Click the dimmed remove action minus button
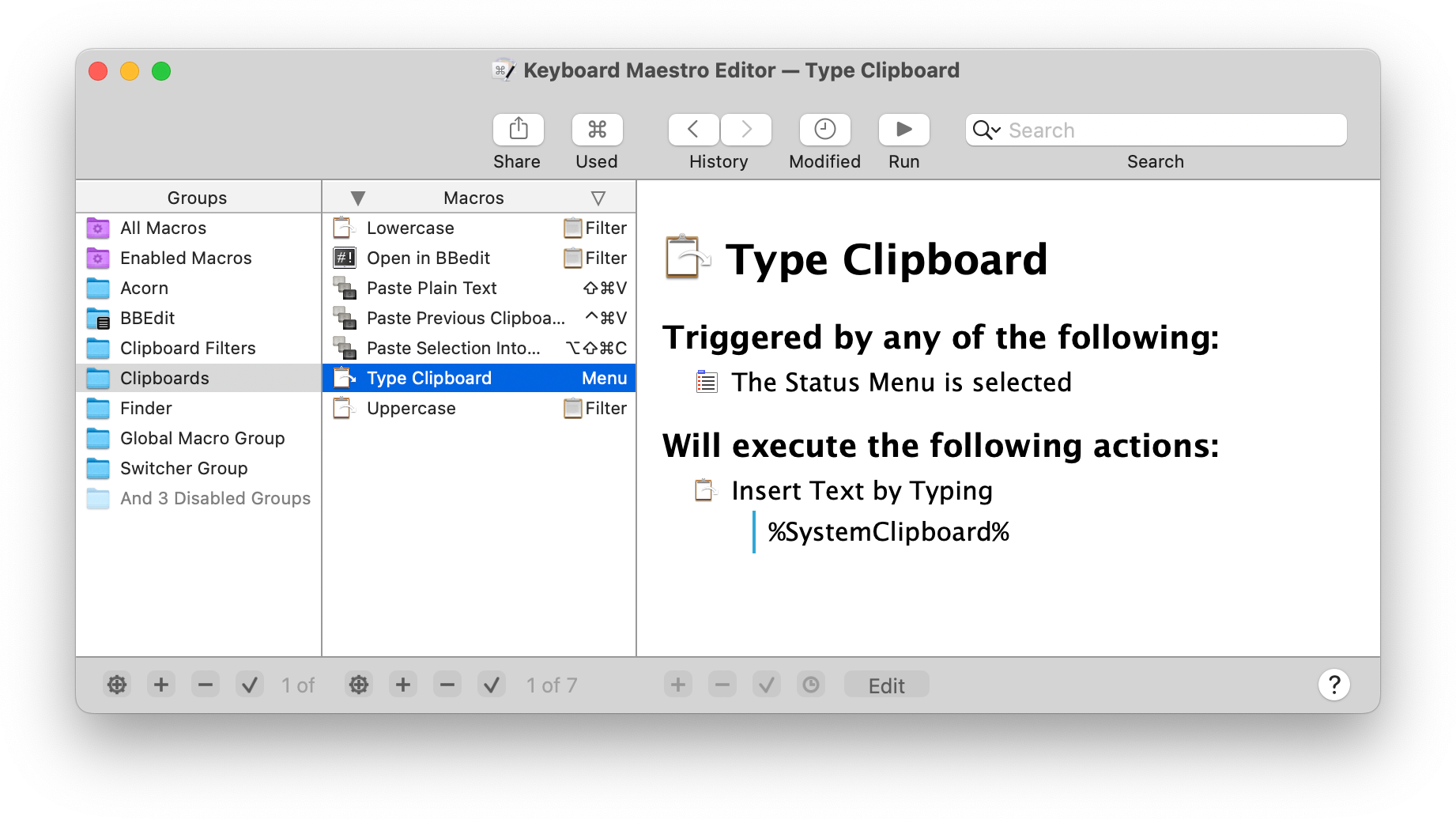This screenshot has width=1456, height=819. [x=722, y=685]
